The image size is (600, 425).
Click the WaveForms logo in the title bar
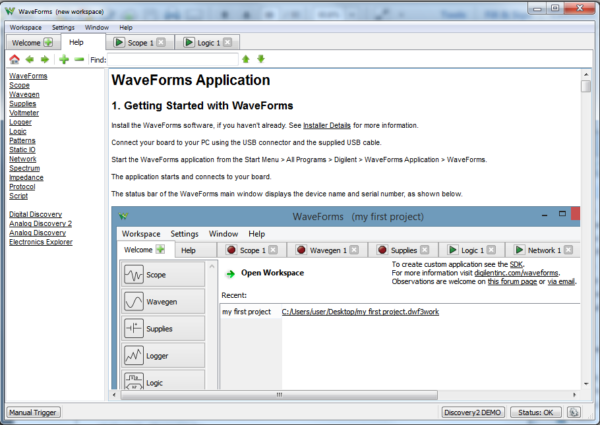tap(10, 11)
